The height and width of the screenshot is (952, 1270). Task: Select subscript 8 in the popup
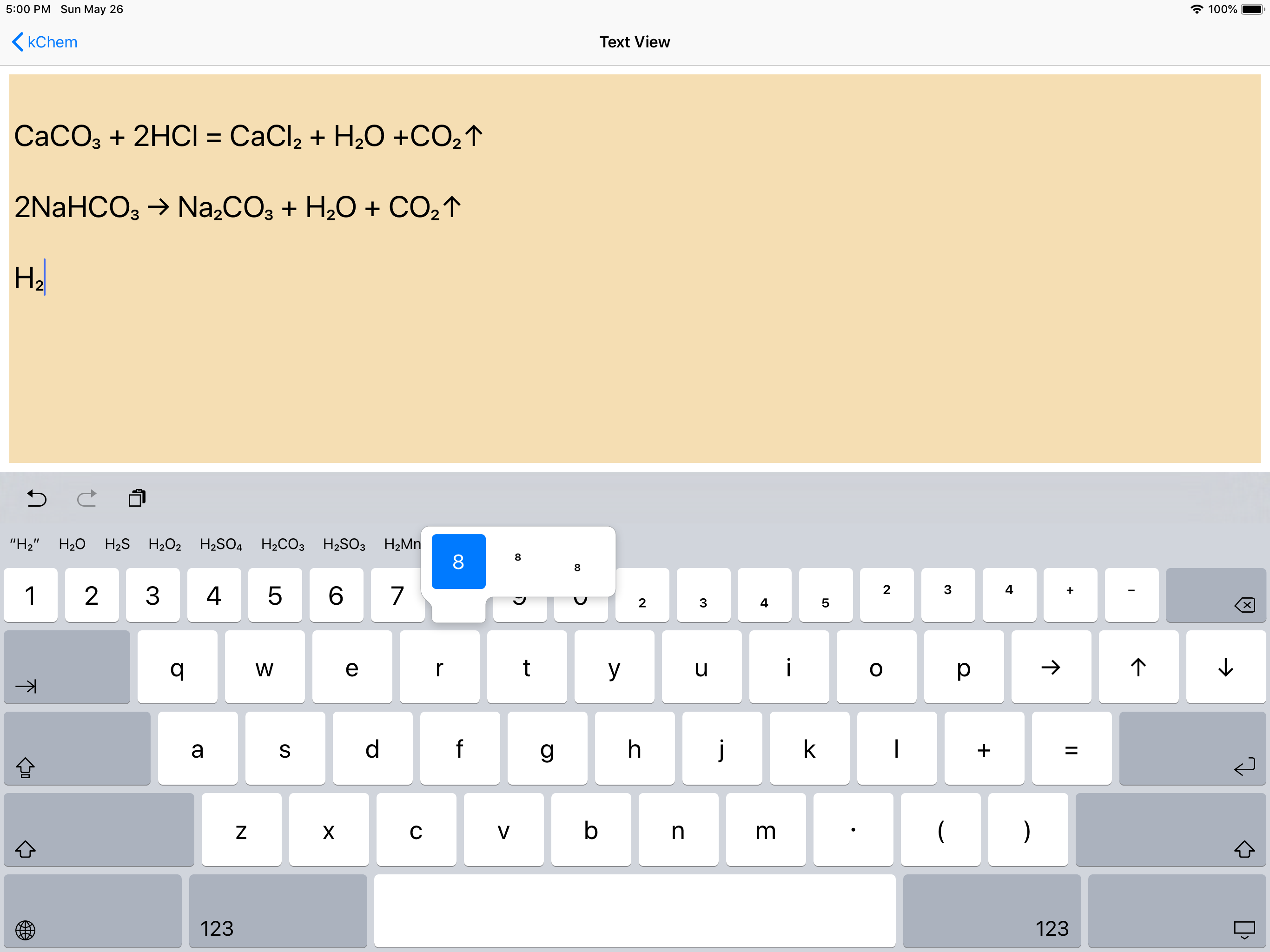[577, 567]
